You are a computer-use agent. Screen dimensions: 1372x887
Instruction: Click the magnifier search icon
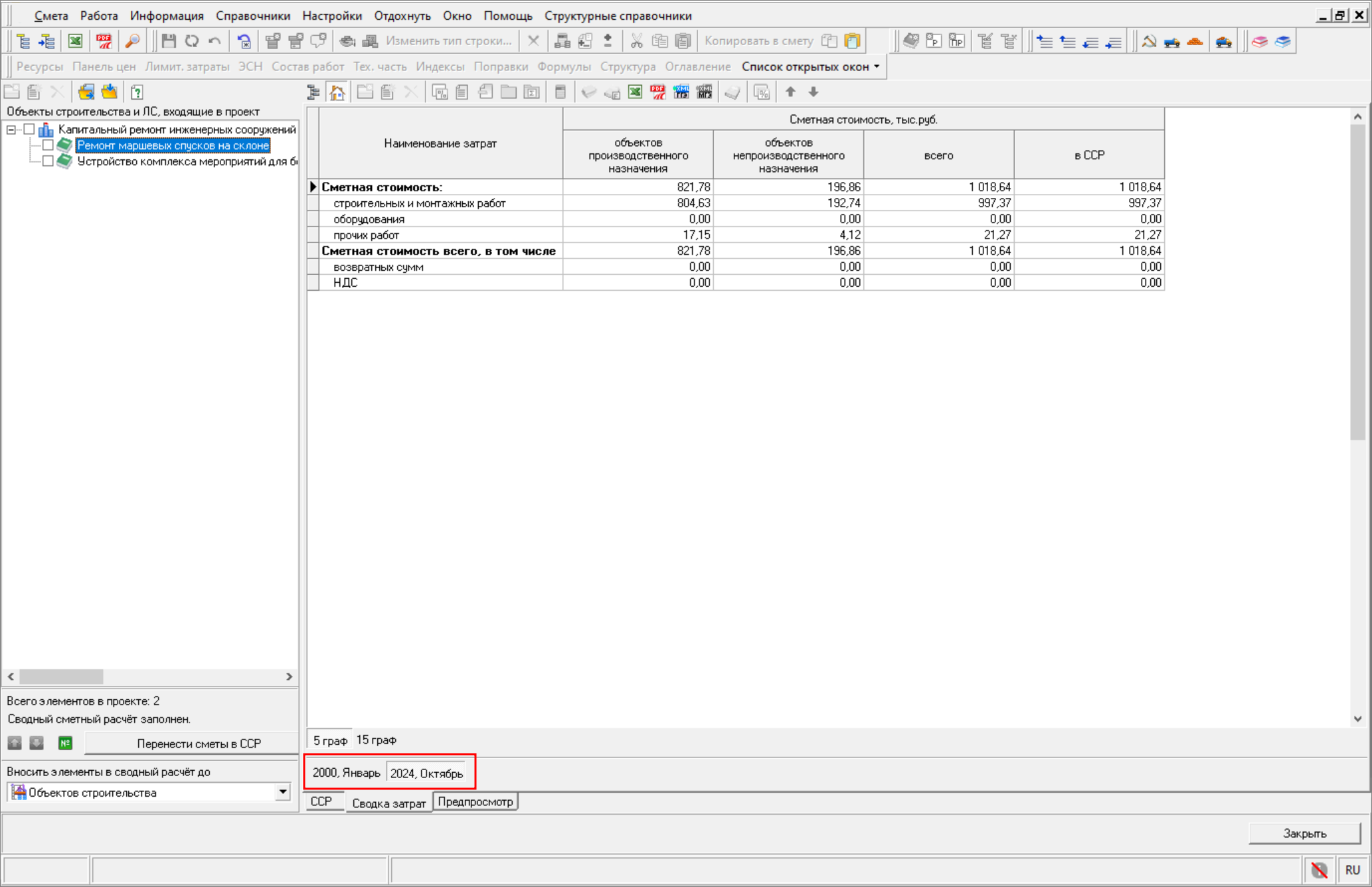[x=132, y=41]
